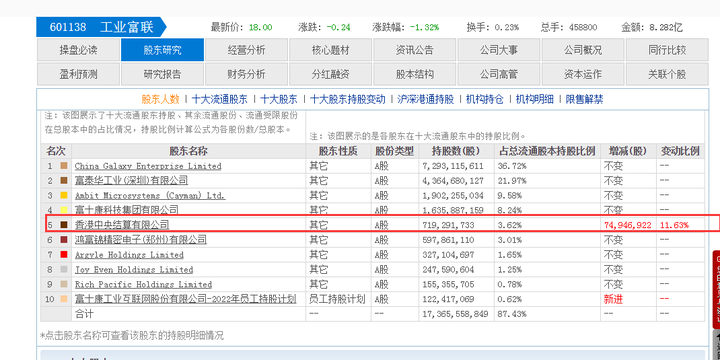
Task: Click the yellow swatch next to Ambit Microsystems
Action: [64, 195]
